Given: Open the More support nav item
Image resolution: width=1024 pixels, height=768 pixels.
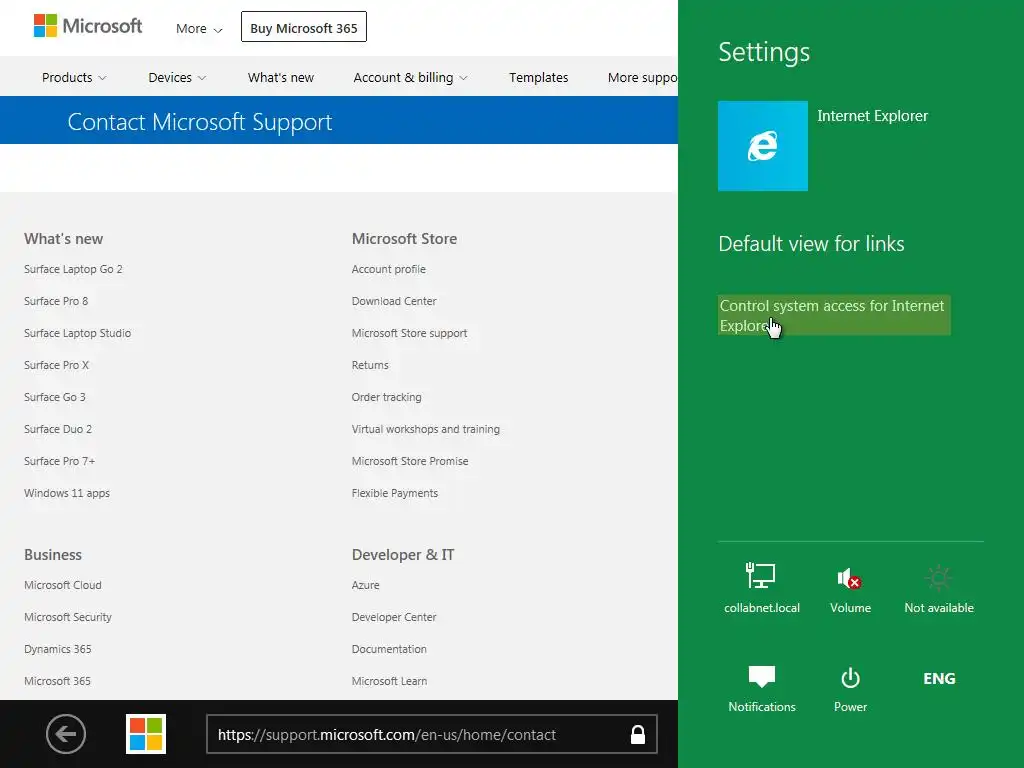Looking at the screenshot, I should [643, 78].
